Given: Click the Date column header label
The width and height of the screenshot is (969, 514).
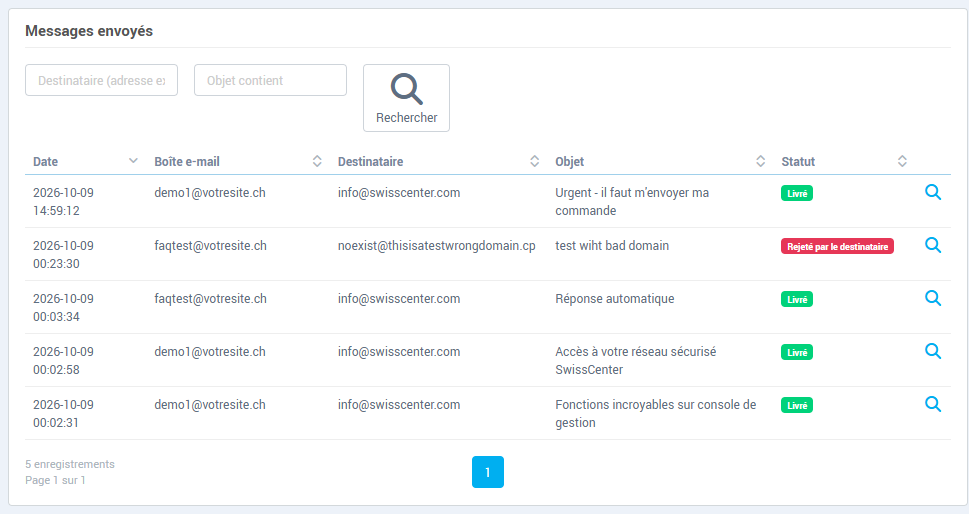Looking at the screenshot, I should pyautogui.click(x=45, y=162).
